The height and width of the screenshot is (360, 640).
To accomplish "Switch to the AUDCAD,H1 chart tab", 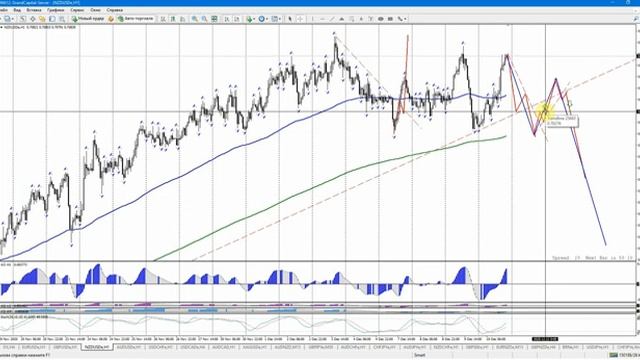I will coord(224,347).
